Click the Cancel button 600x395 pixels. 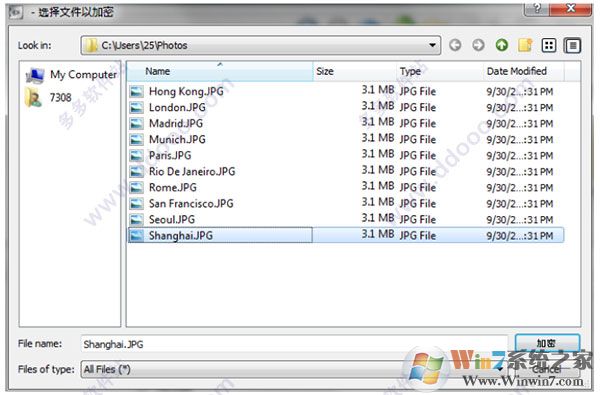[547, 369]
